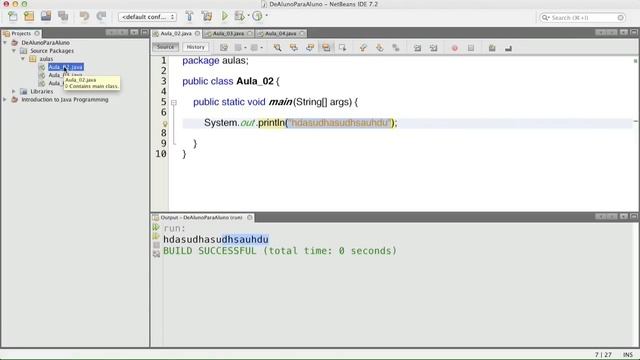Screen dimensions: 640x360
Task: Clean and Build project icon
Action: click(x=207, y=16)
